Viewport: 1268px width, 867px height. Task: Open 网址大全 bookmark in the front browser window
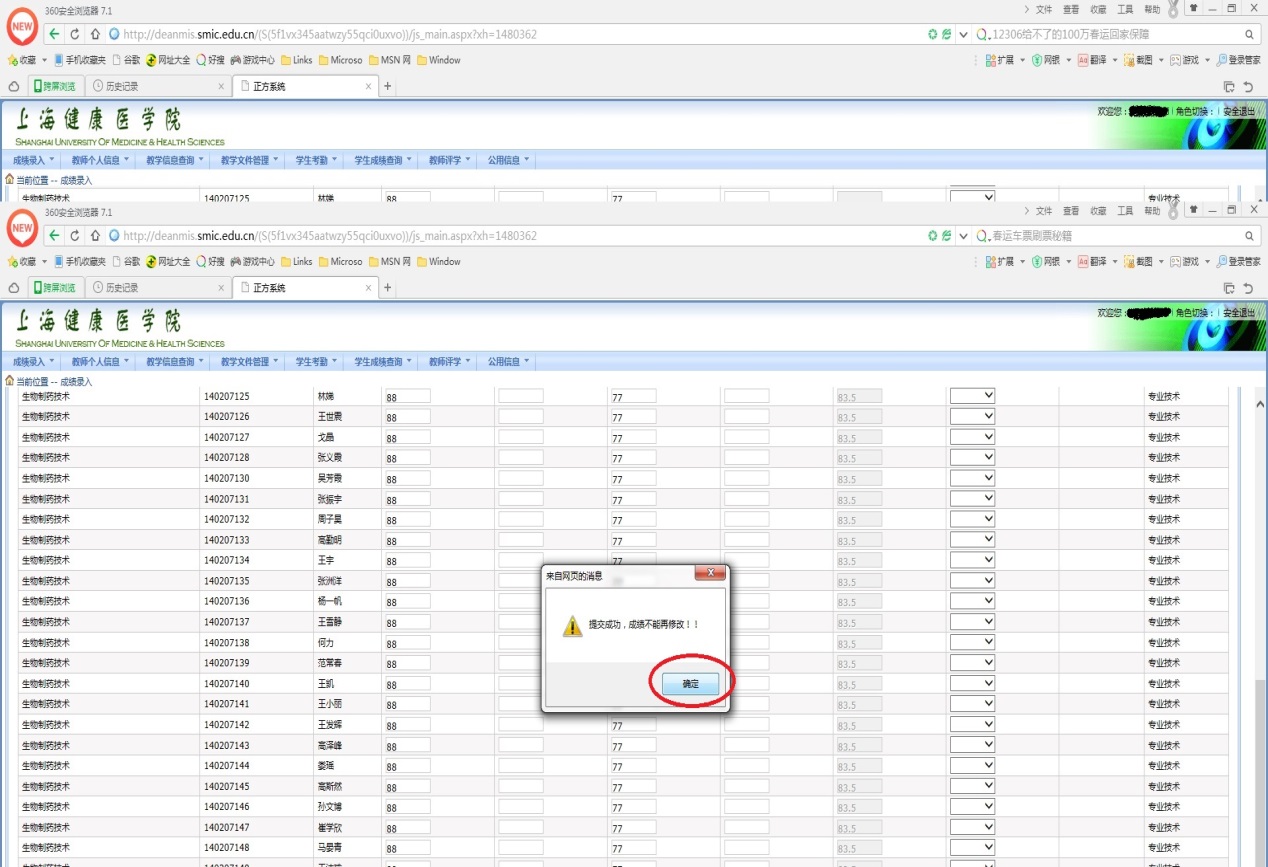168,262
